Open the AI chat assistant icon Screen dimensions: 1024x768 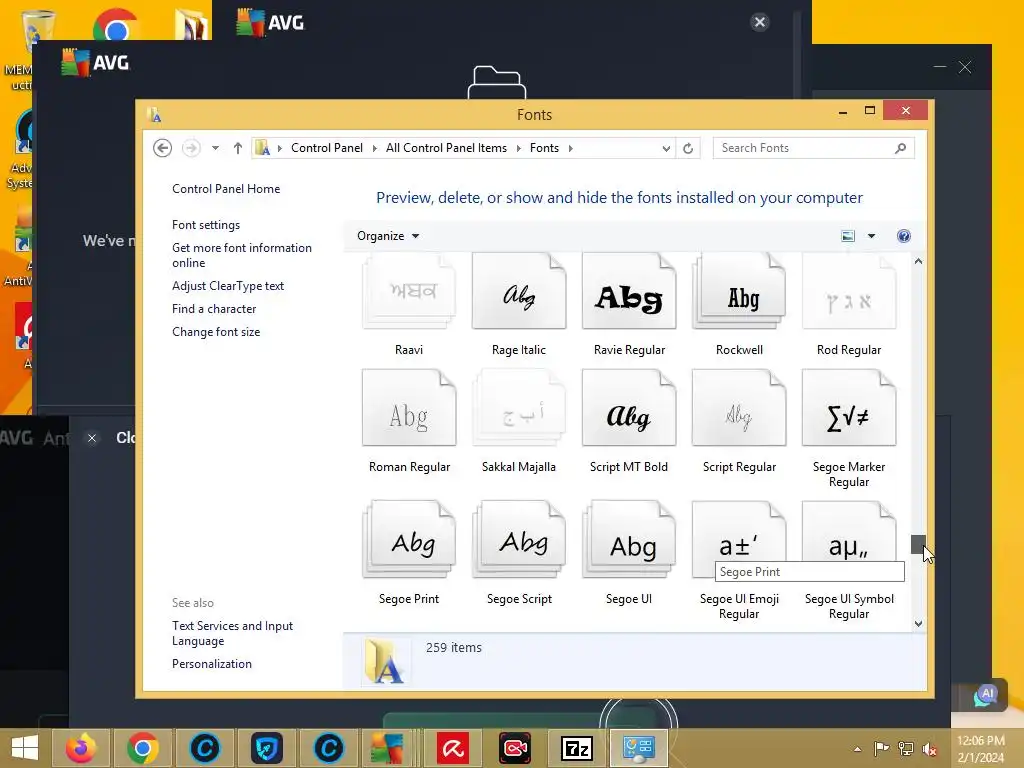(986, 696)
